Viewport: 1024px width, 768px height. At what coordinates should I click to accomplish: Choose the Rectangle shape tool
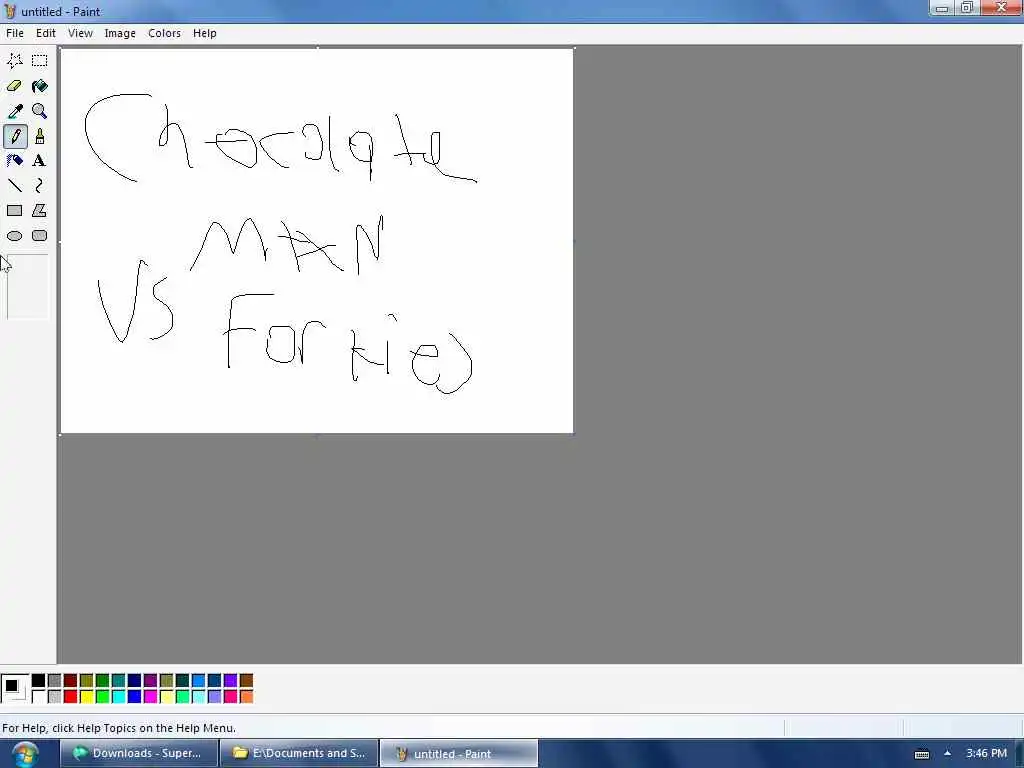click(x=14, y=210)
